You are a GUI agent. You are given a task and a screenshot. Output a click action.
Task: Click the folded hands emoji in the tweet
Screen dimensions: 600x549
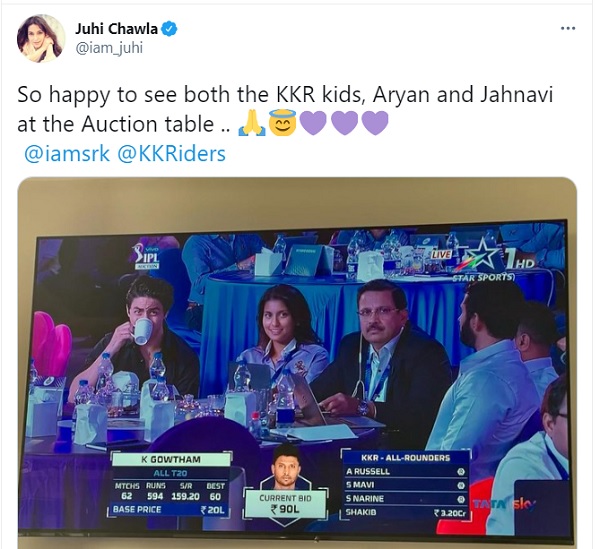[252, 124]
